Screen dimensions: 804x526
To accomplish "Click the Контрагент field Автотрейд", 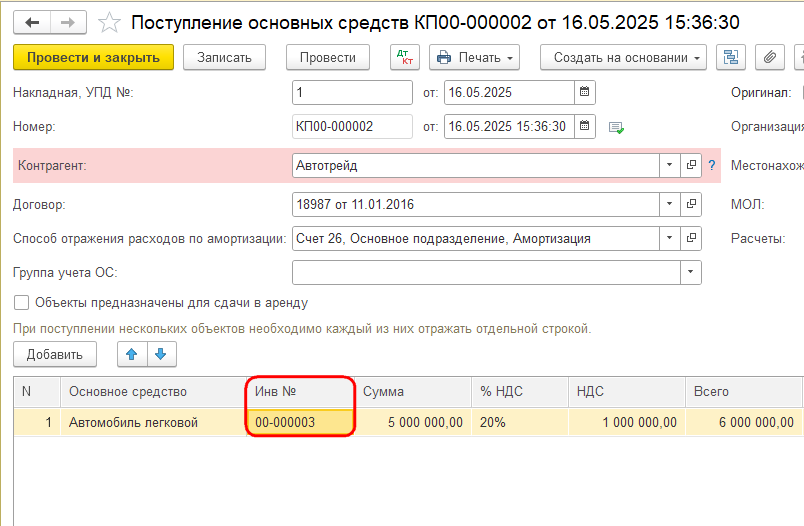I will pyautogui.click(x=476, y=165).
